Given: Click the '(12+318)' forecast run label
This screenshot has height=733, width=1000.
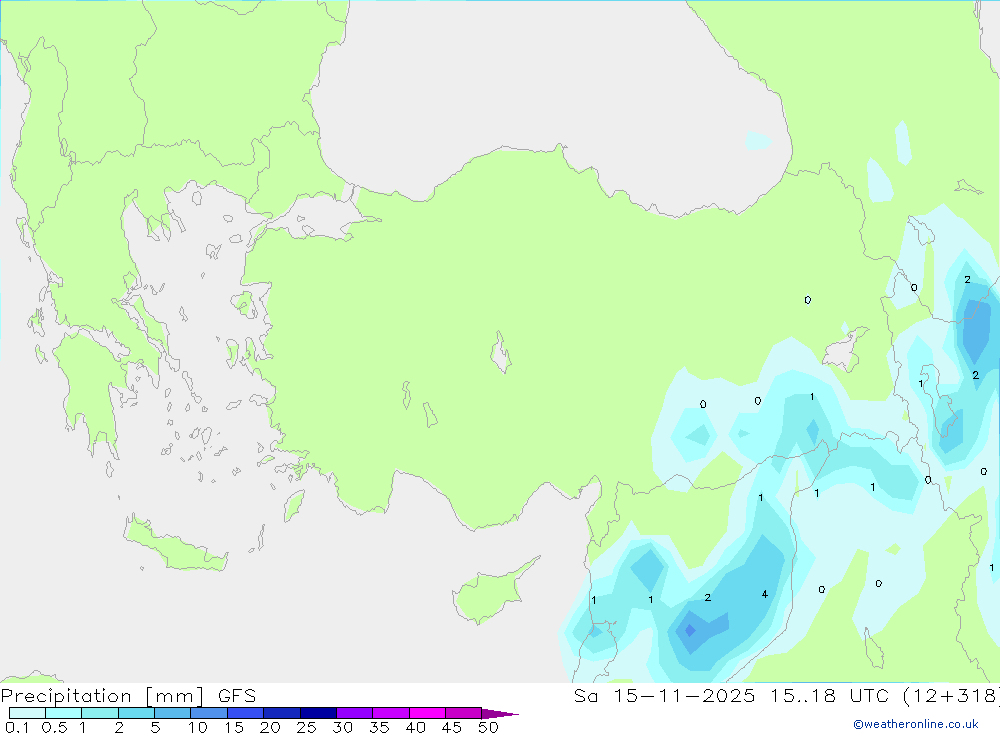Looking at the screenshot, I should [951, 695].
